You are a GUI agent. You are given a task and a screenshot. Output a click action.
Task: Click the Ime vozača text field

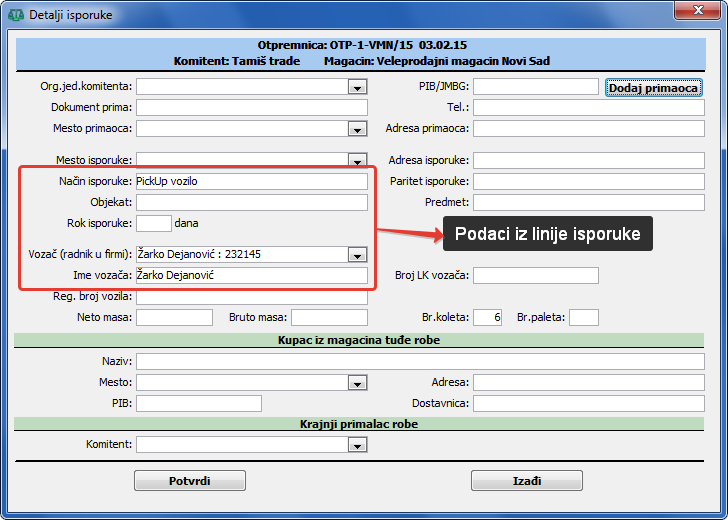coord(251,275)
